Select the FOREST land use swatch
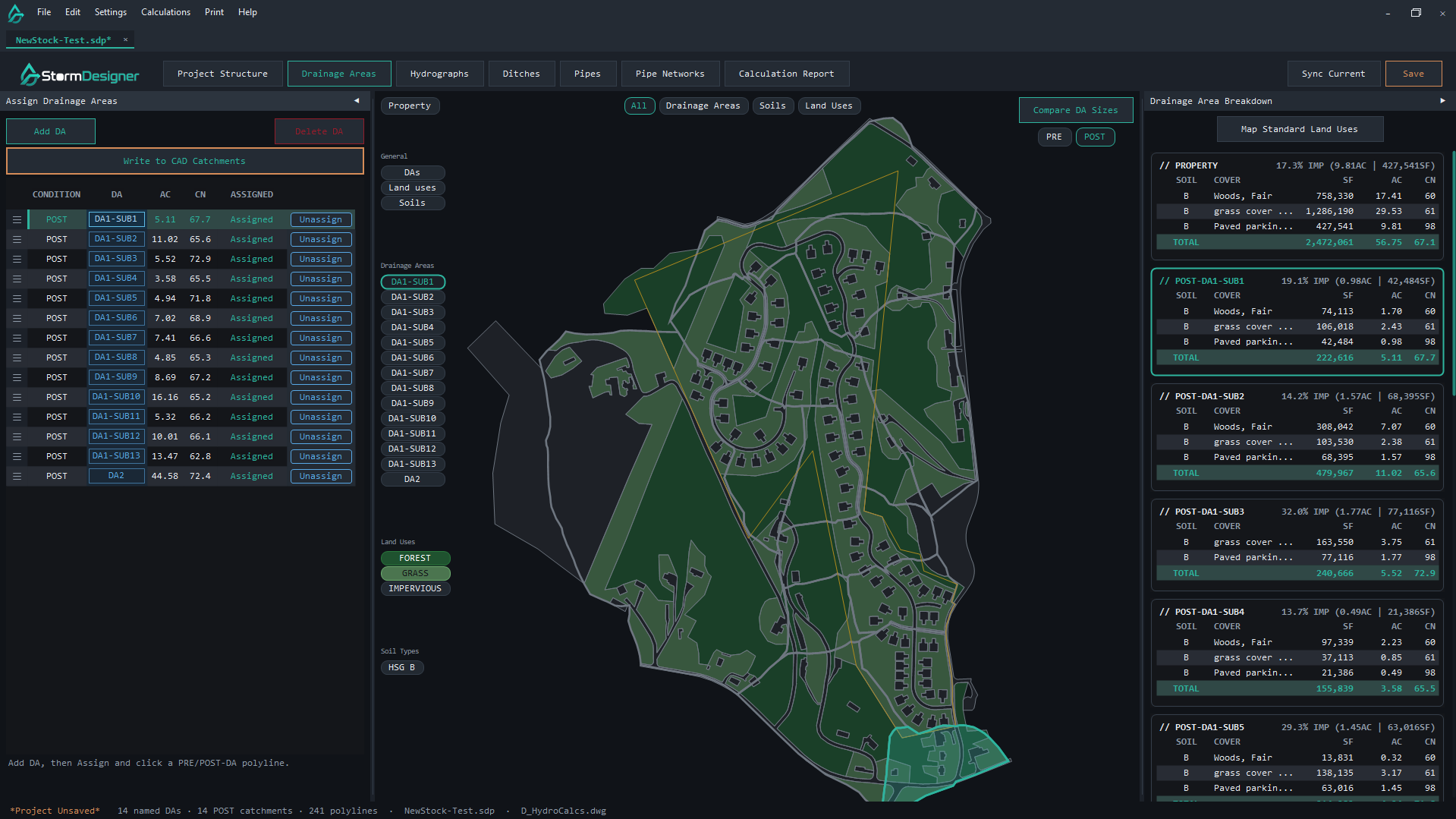This screenshot has height=819, width=1456. pyautogui.click(x=415, y=558)
